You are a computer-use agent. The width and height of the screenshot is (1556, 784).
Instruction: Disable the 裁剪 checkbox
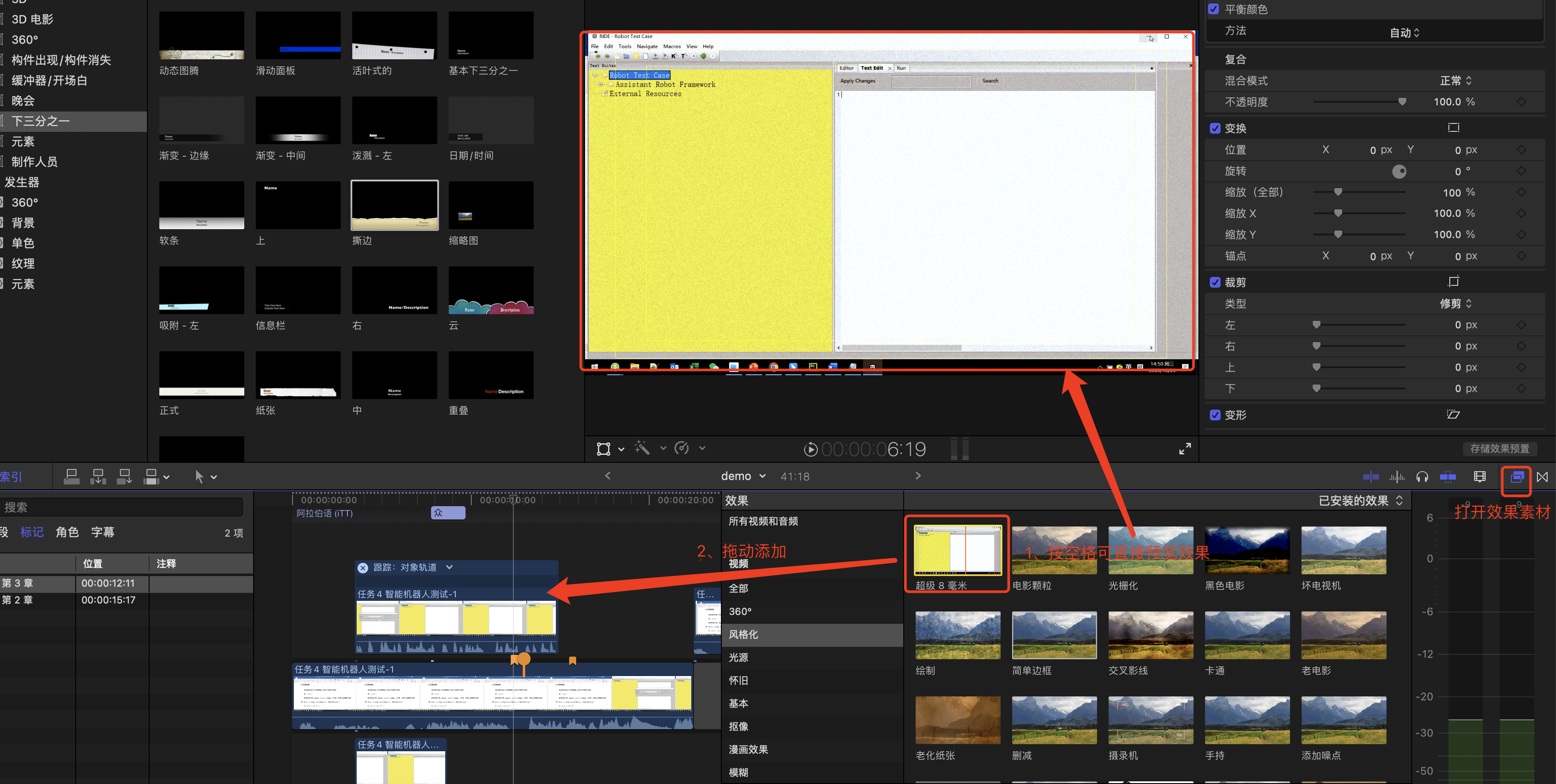(x=1215, y=282)
